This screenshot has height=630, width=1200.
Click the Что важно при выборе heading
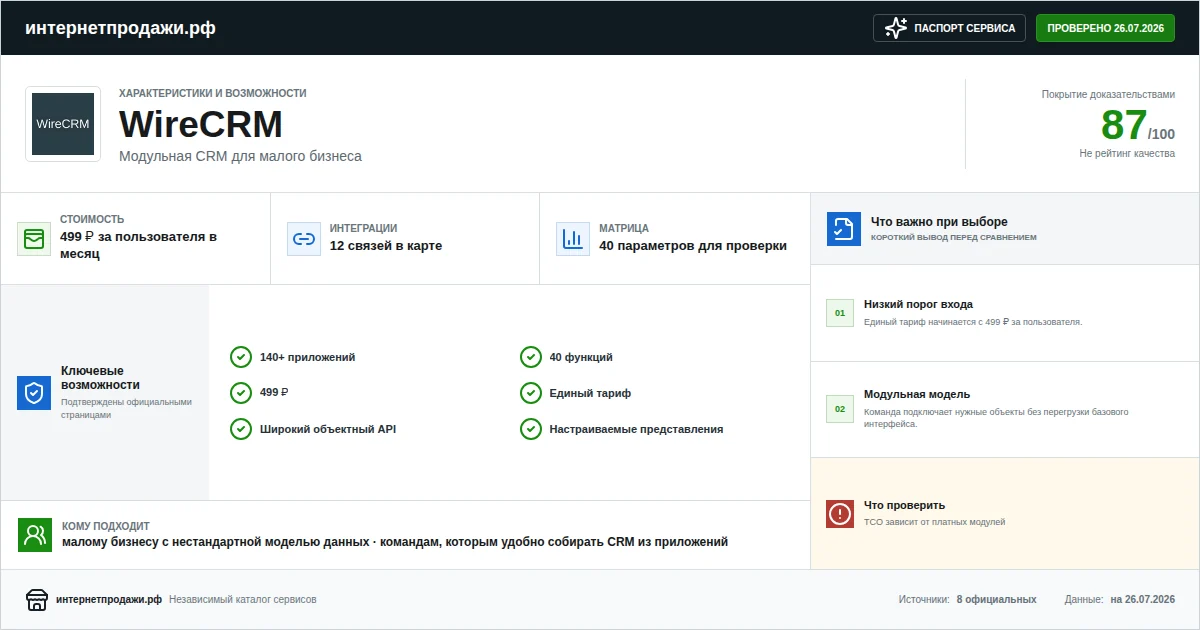[939, 222]
